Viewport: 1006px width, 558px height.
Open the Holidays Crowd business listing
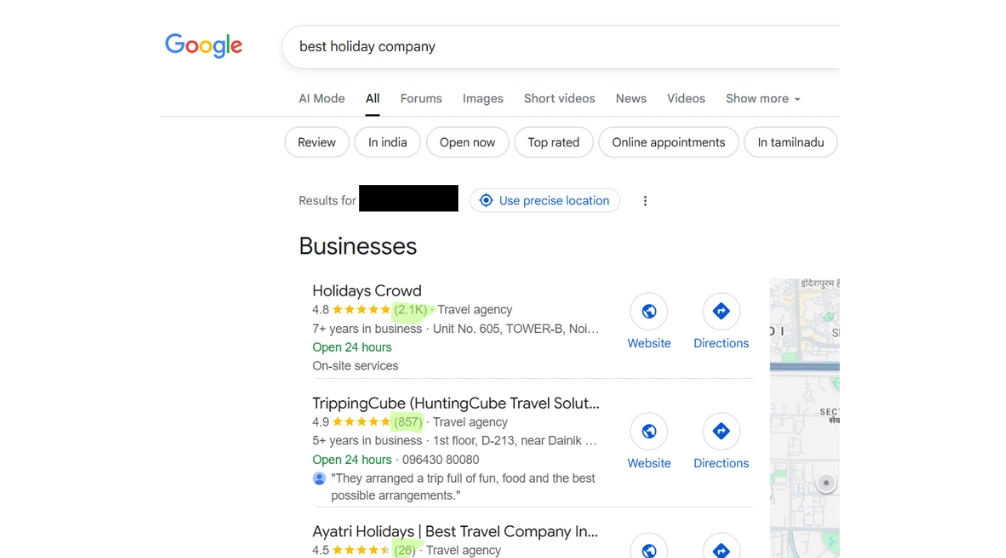click(367, 291)
